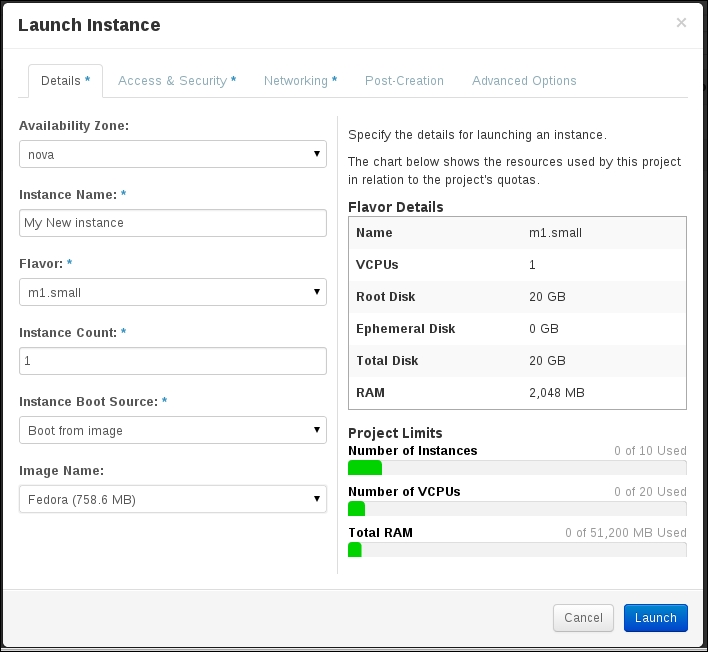This screenshot has height=652, width=708.
Task: Click the Number of VCPUs usage bar
Action: coord(517,509)
